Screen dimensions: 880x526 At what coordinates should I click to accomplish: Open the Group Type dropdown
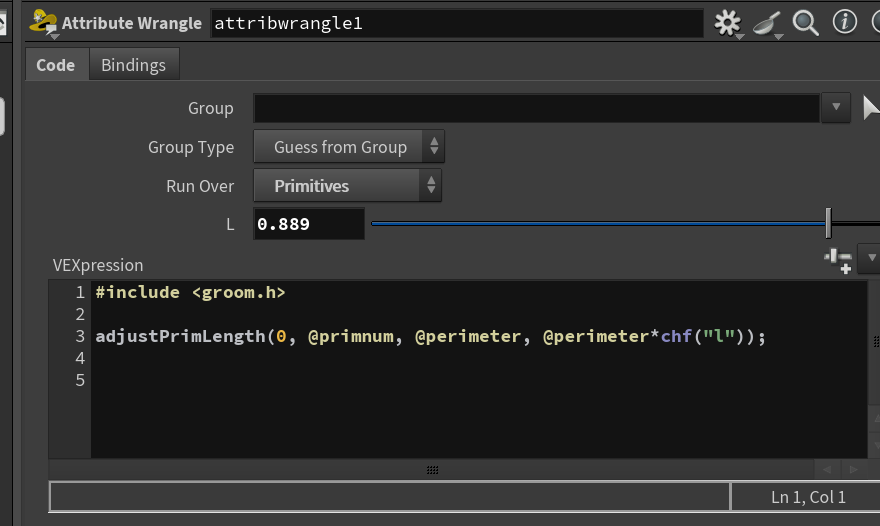pos(349,147)
